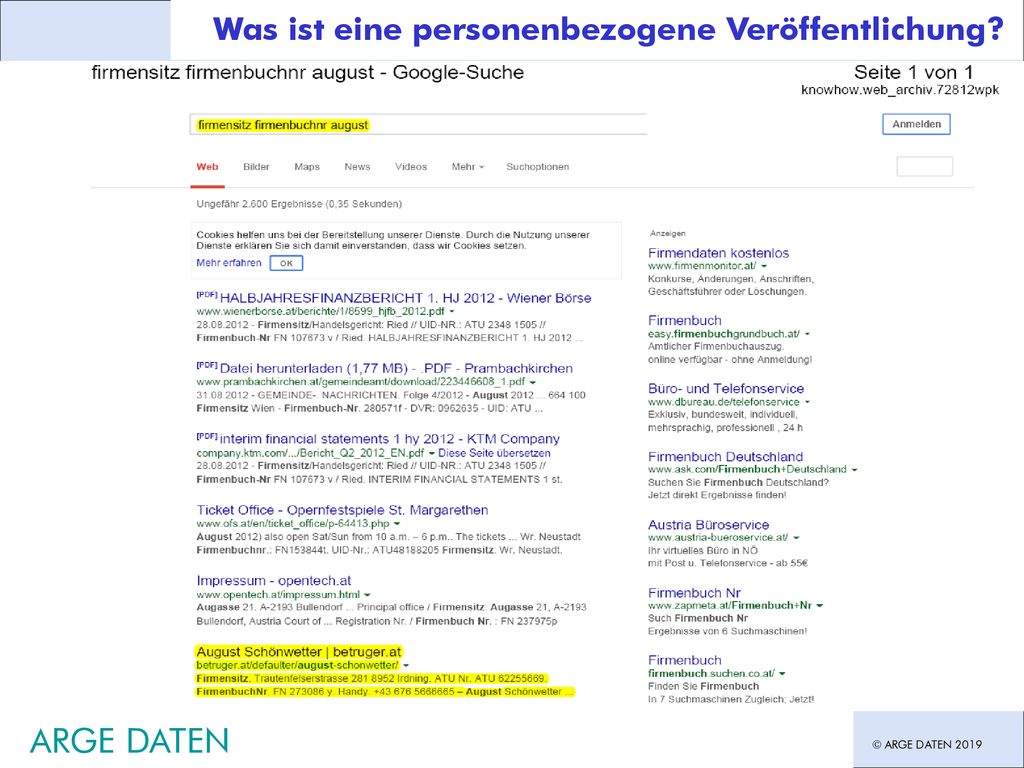1024x768 pixels.
Task: Open Firmenbuch suchen.co.at ad
Action: coord(684,660)
